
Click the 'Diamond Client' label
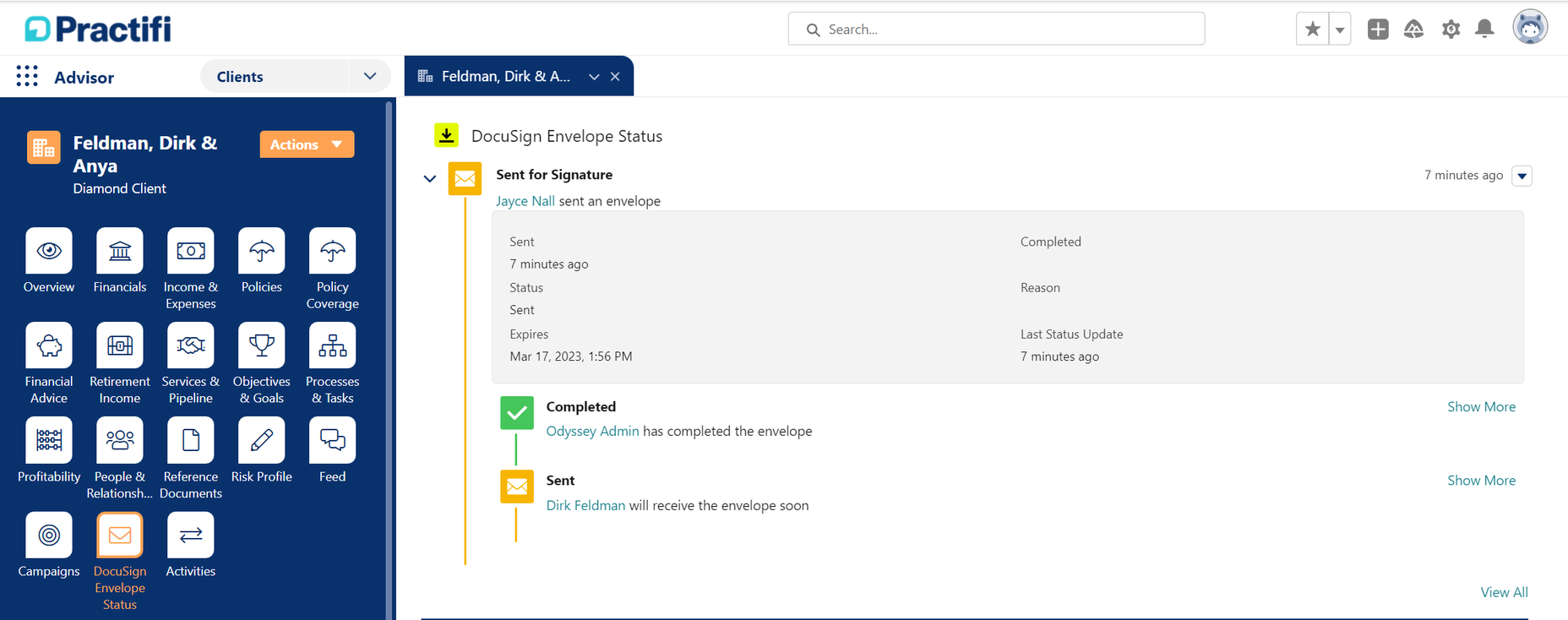coord(120,188)
